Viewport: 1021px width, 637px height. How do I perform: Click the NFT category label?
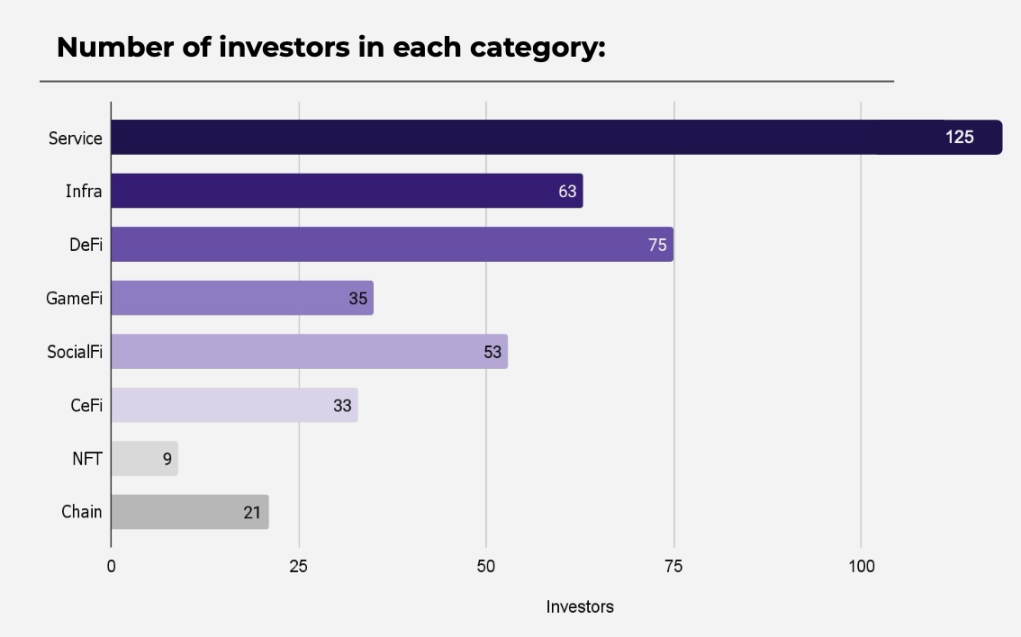[87, 459]
